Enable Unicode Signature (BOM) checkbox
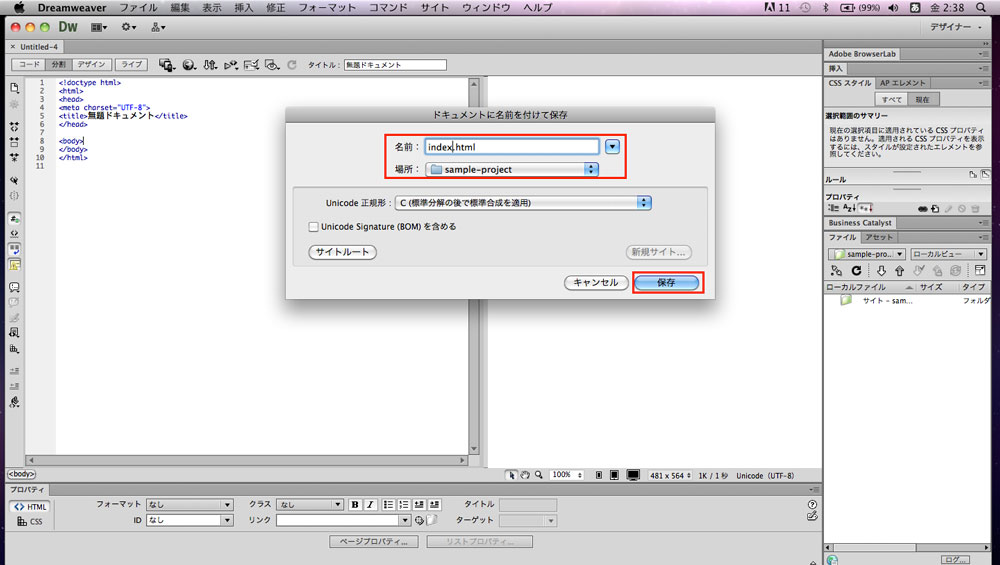Screen dimensions: 1000x565 tap(313, 226)
